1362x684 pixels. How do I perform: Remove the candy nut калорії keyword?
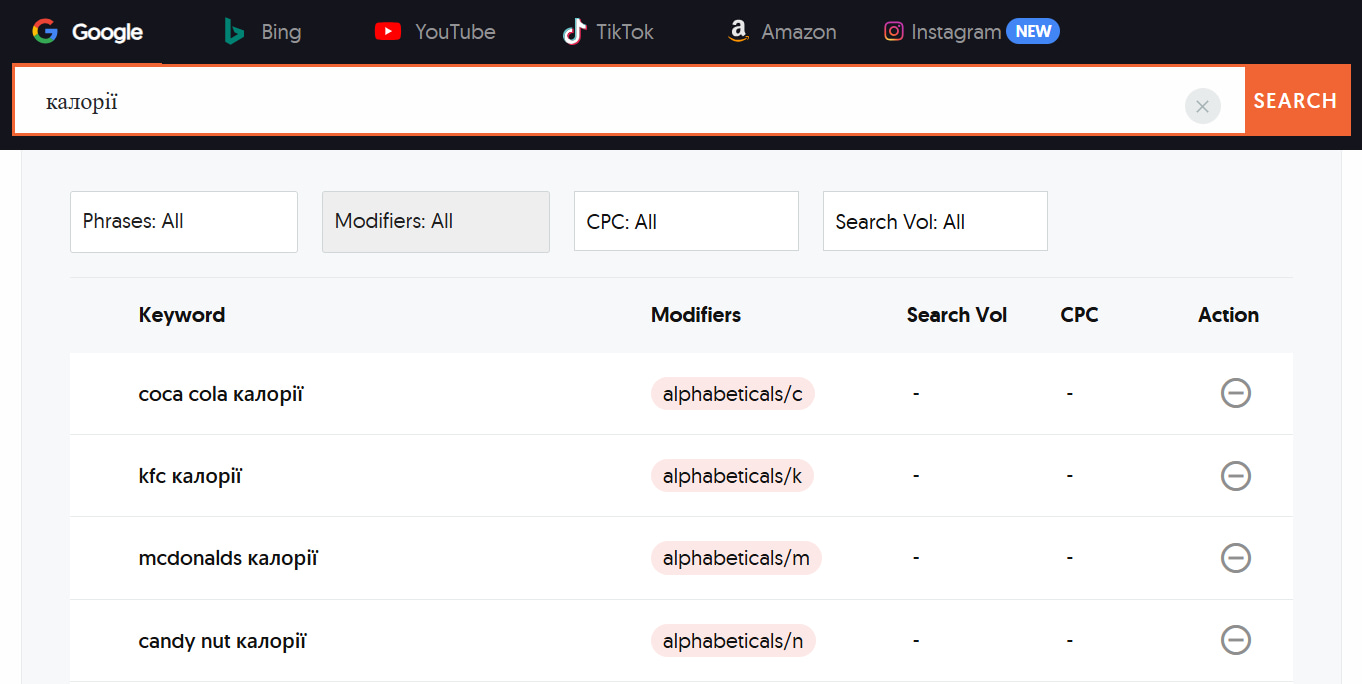tap(1236, 640)
